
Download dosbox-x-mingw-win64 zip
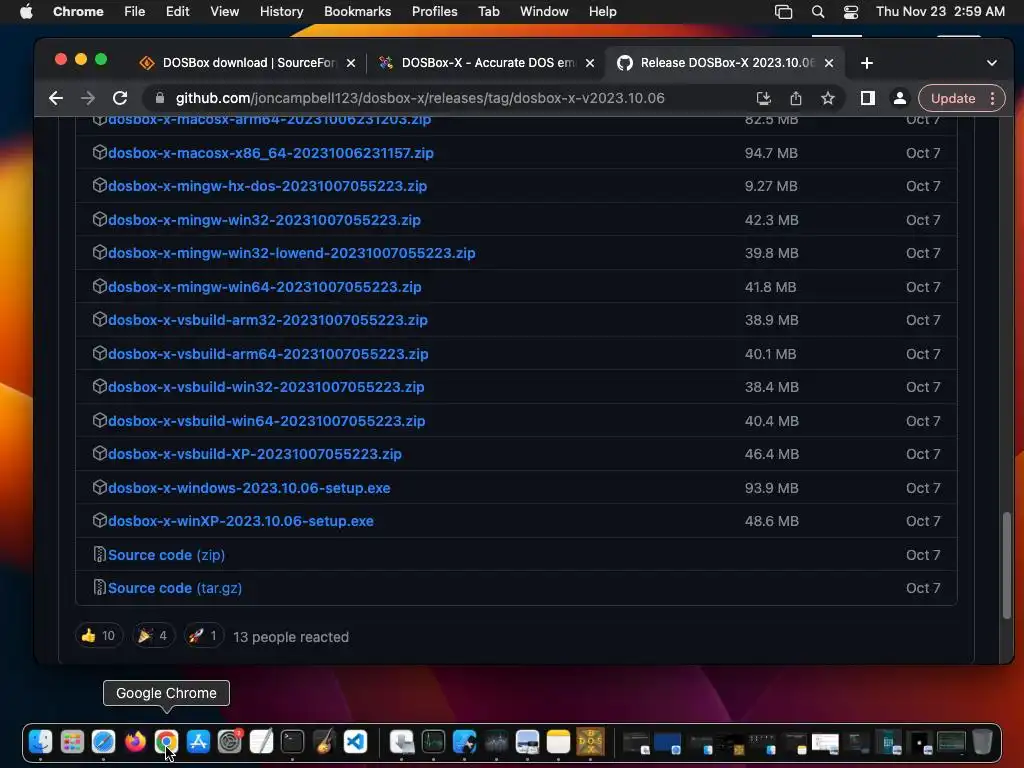tap(264, 287)
